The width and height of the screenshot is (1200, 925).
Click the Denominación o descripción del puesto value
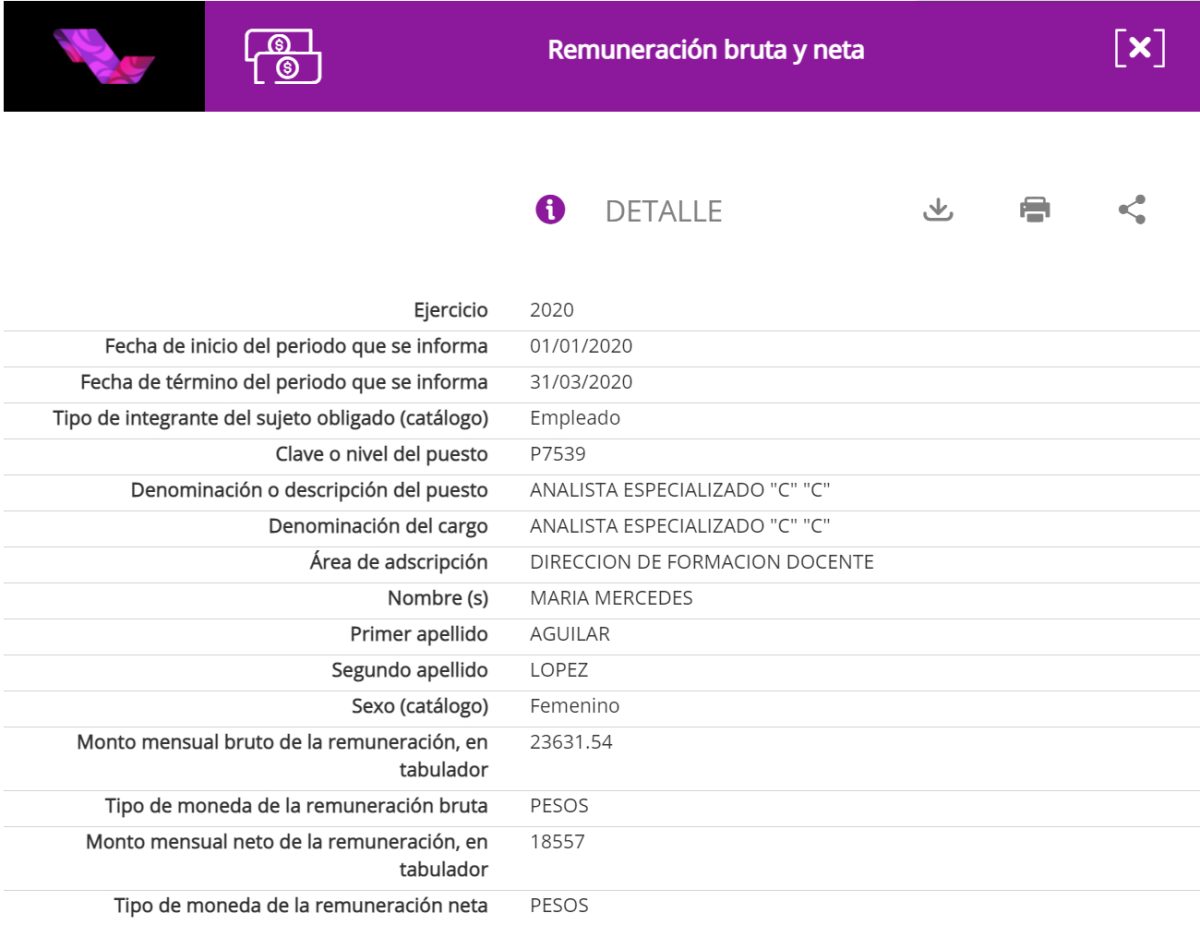coord(680,490)
